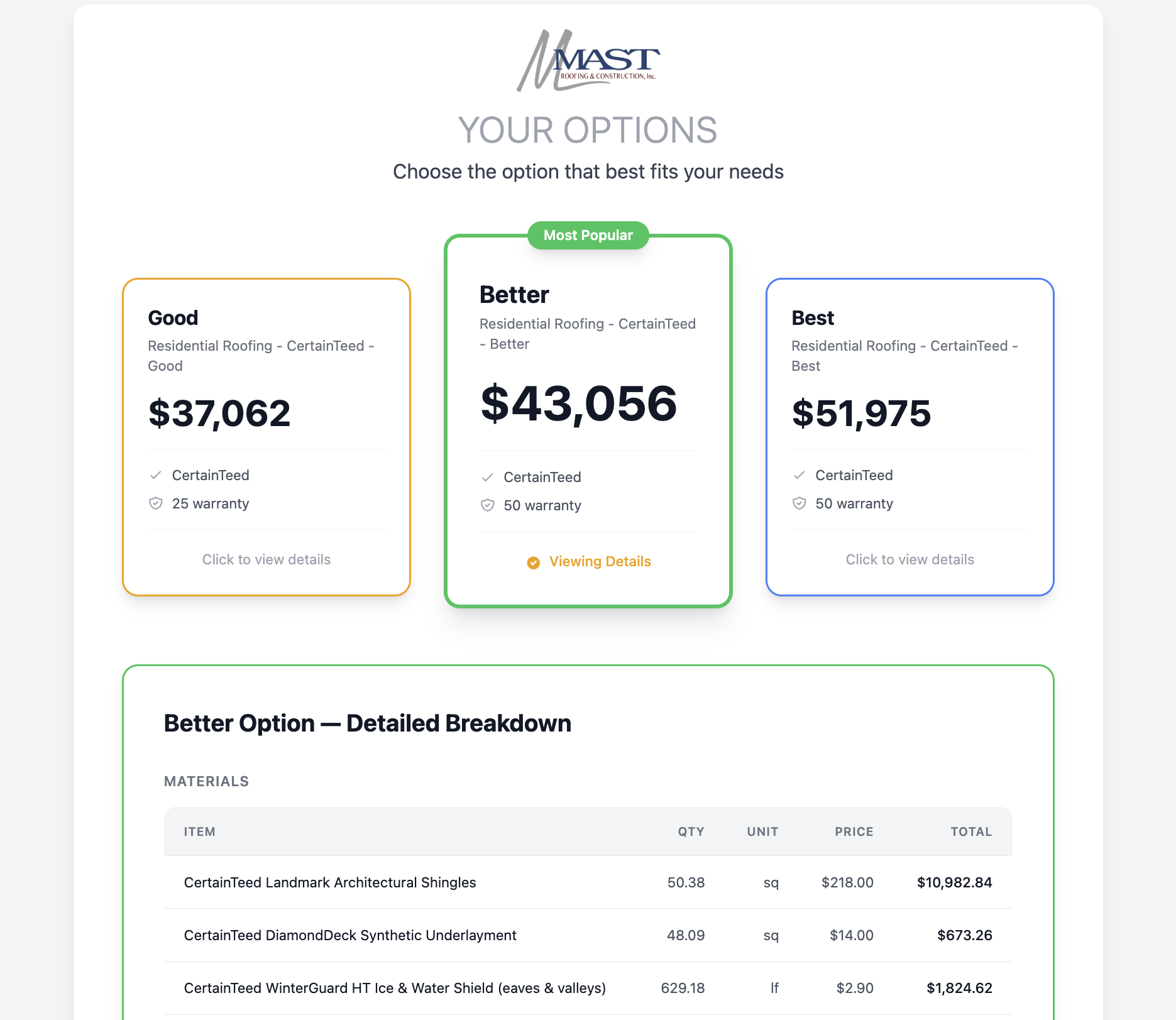Open details for the Good option

coord(267,559)
